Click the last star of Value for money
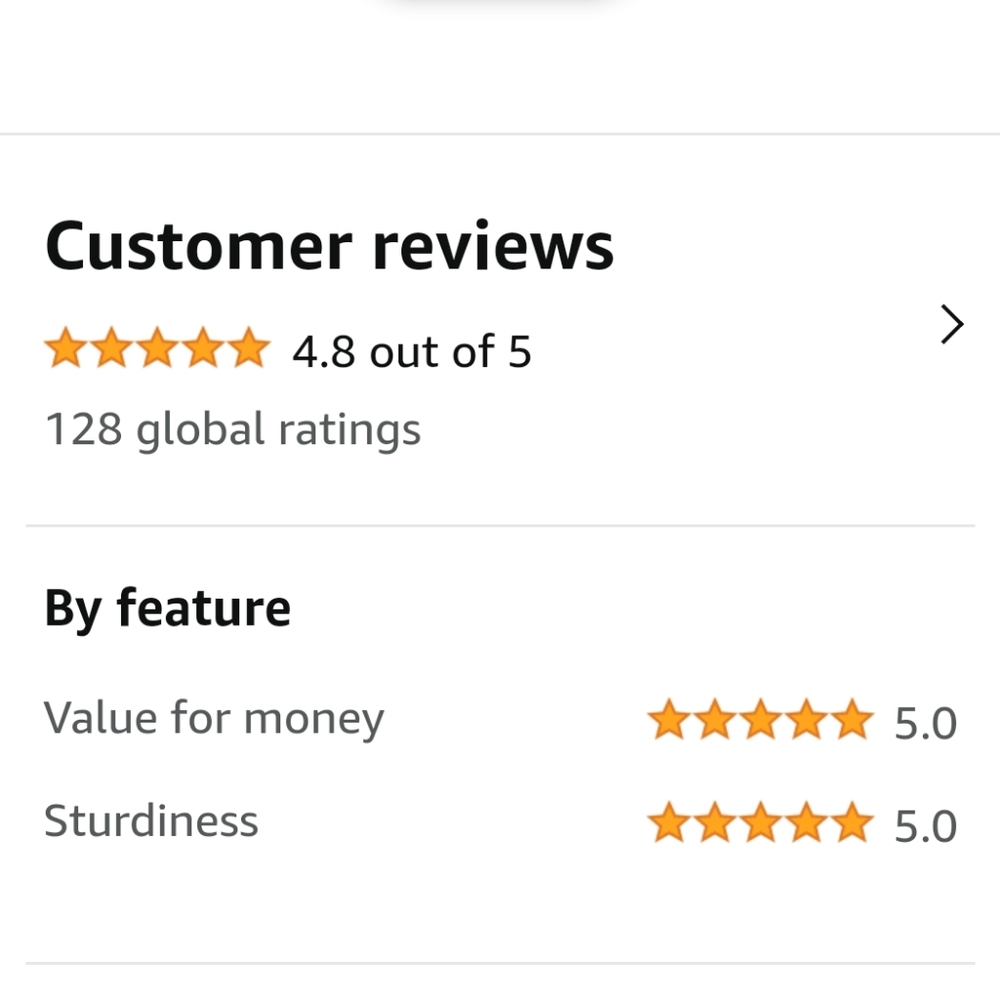This screenshot has width=1000, height=999. tap(852, 721)
